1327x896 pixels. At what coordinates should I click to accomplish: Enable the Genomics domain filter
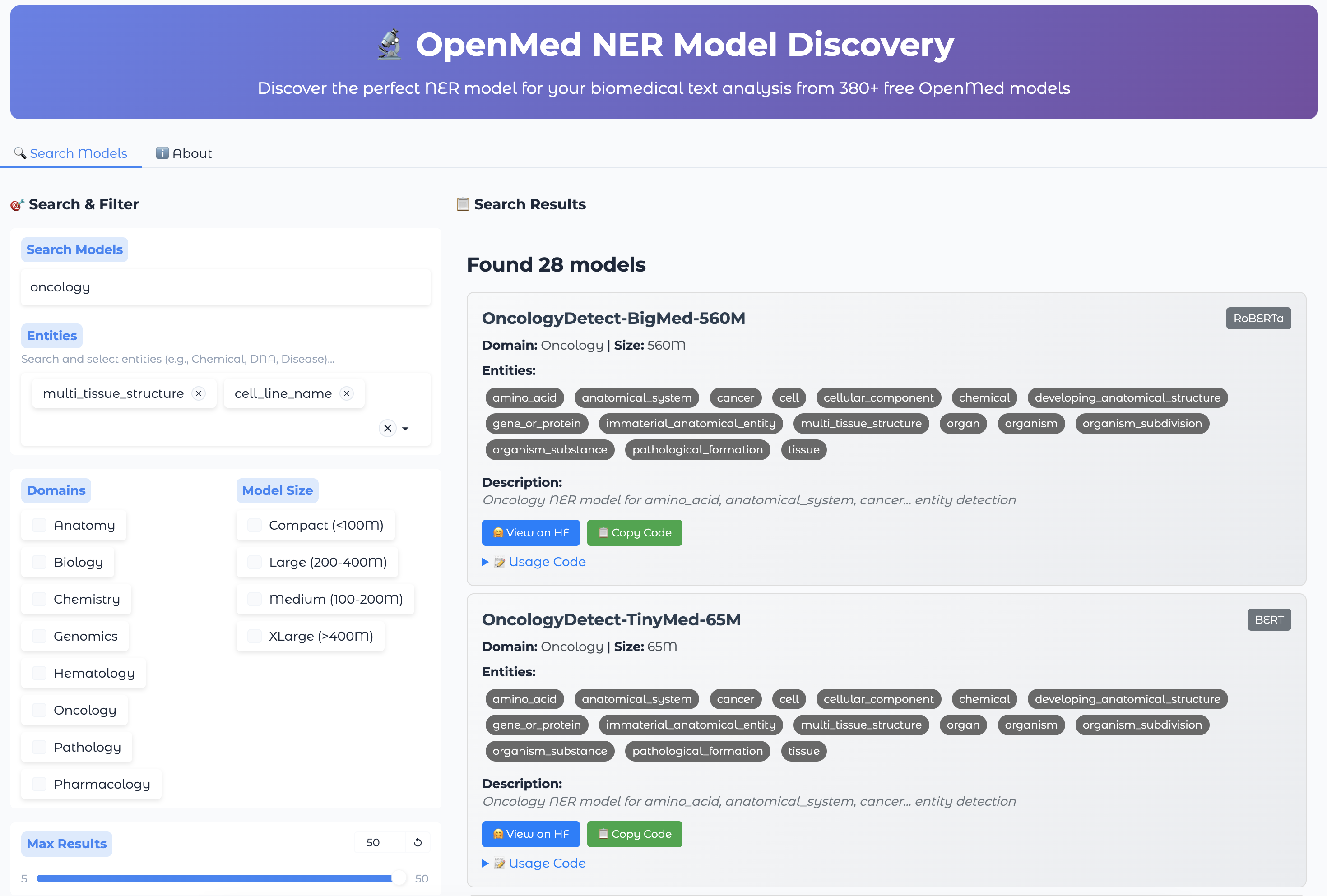coord(39,636)
